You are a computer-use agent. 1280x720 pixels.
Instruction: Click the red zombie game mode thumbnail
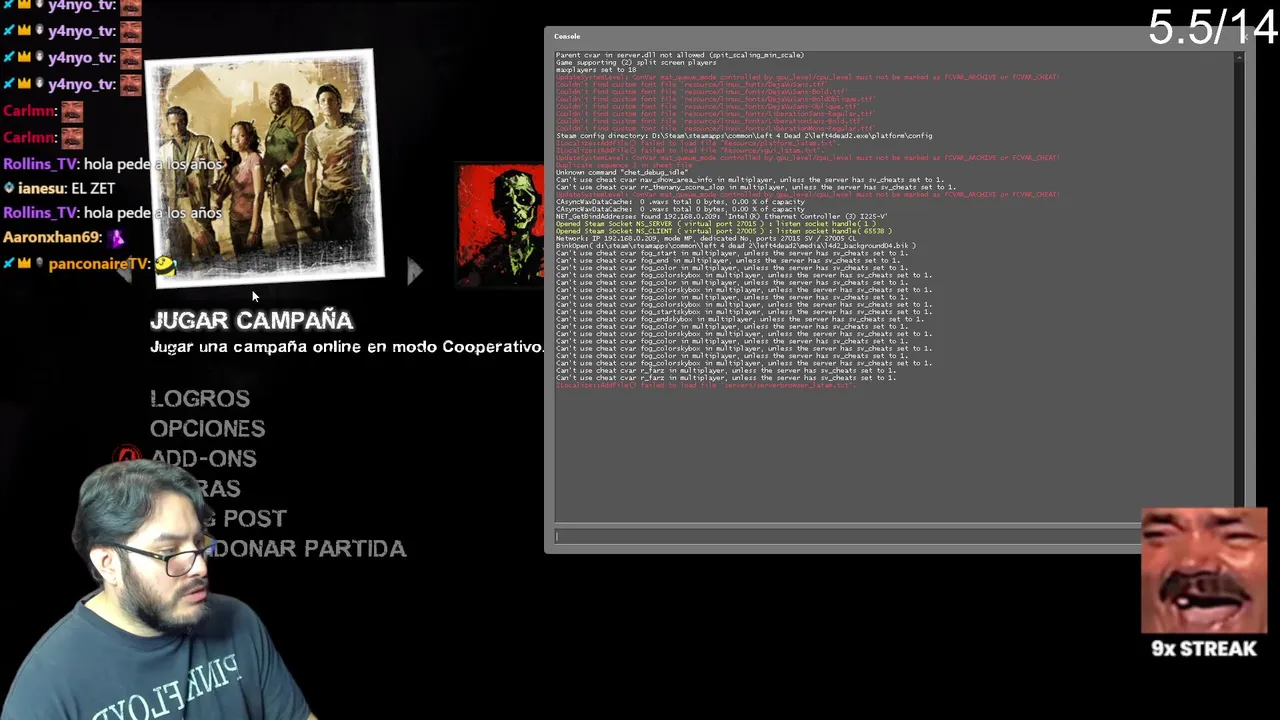point(500,225)
